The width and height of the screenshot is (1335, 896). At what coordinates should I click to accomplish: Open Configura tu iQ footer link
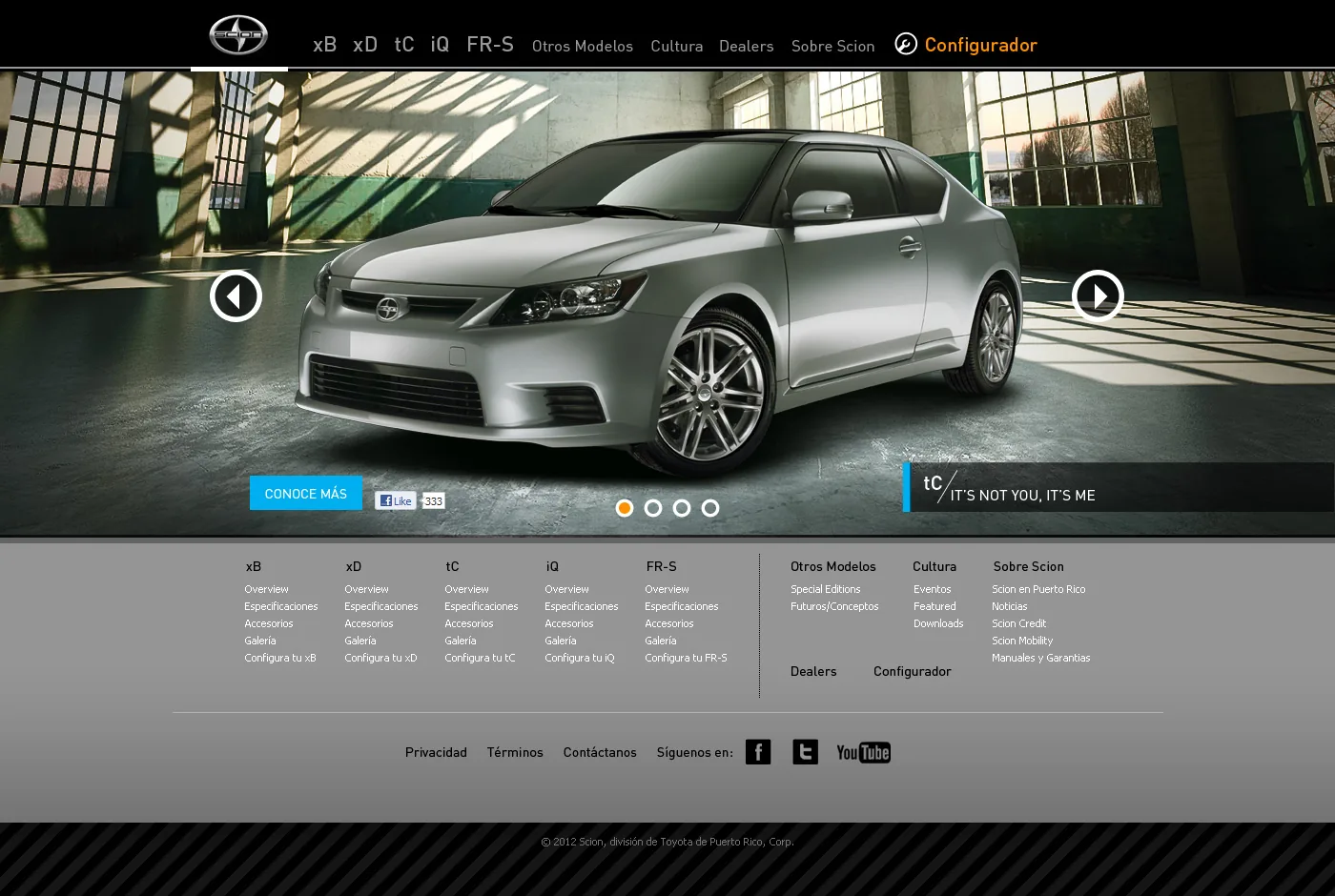click(x=580, y=658)
